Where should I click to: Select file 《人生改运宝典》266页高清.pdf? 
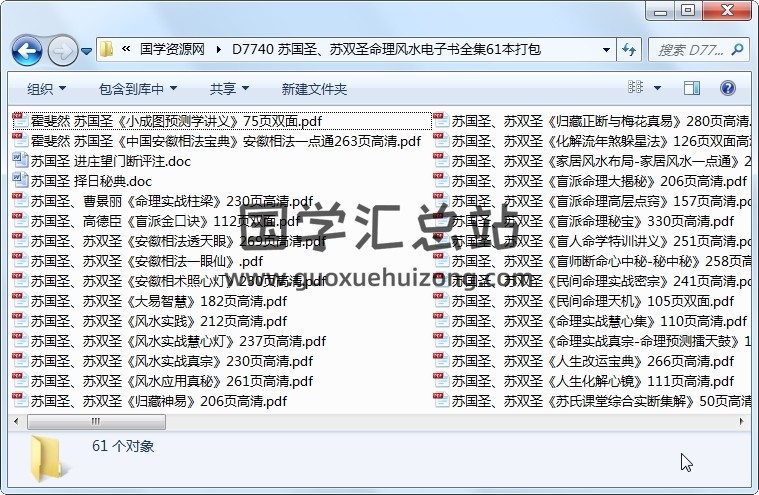584,361
